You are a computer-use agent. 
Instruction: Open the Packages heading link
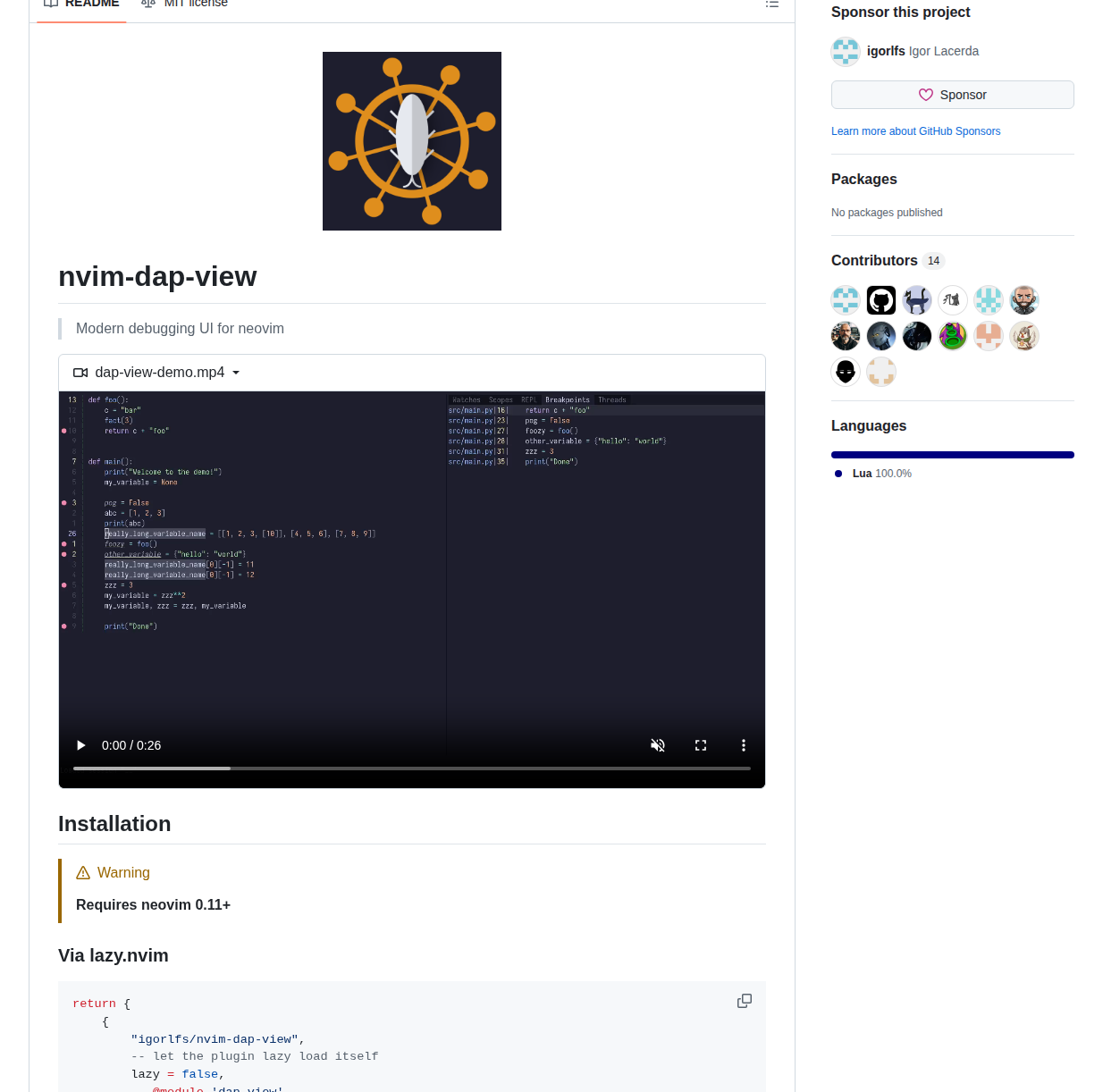pos(863,179)
